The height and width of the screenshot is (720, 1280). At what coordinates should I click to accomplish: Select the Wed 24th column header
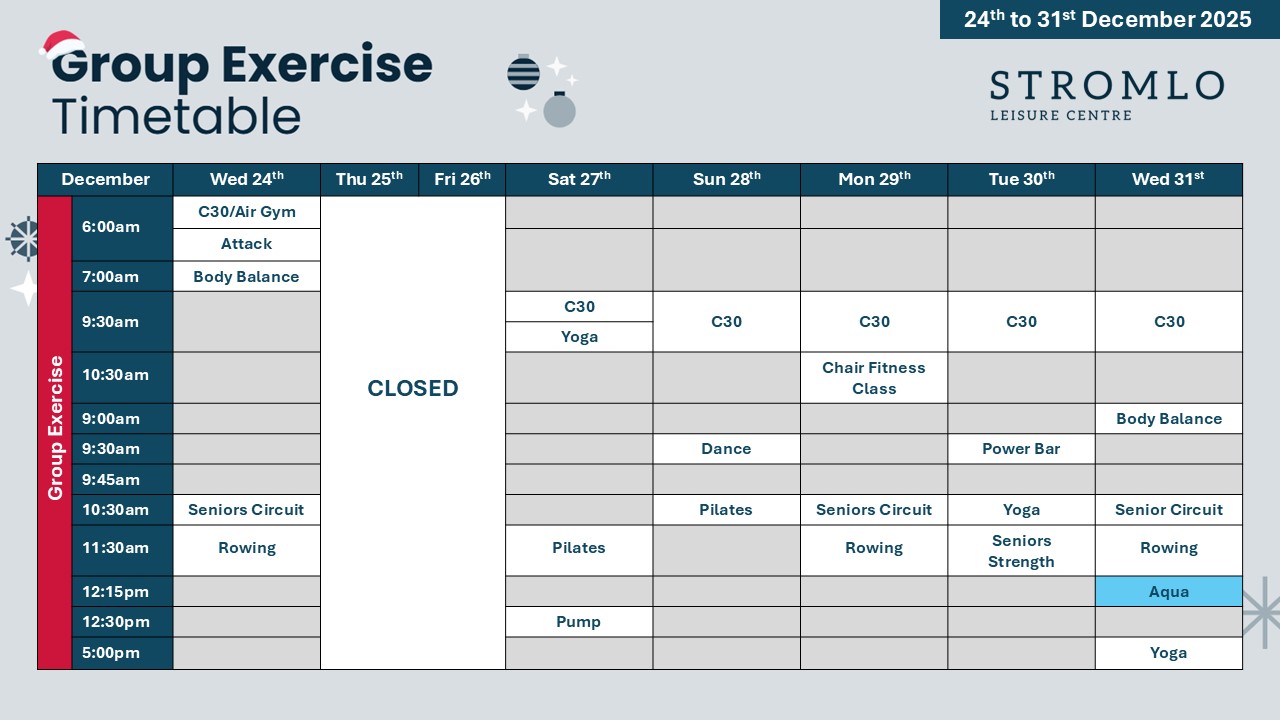pyautogui.click(x=247, y=180)
